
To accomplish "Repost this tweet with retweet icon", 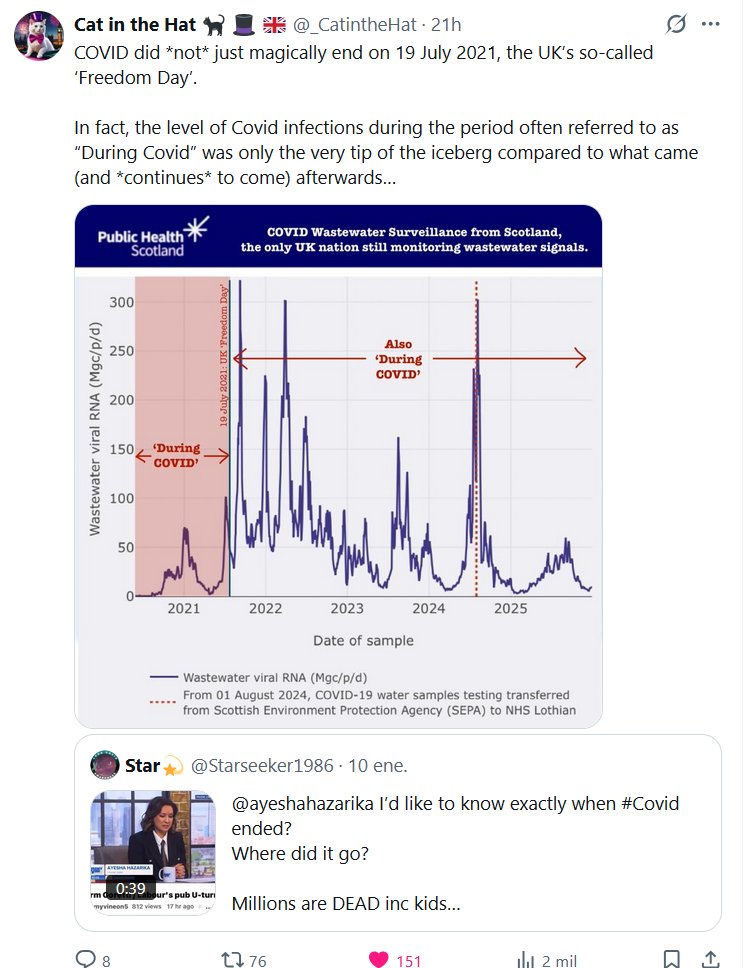I will (x=232, y=959).
